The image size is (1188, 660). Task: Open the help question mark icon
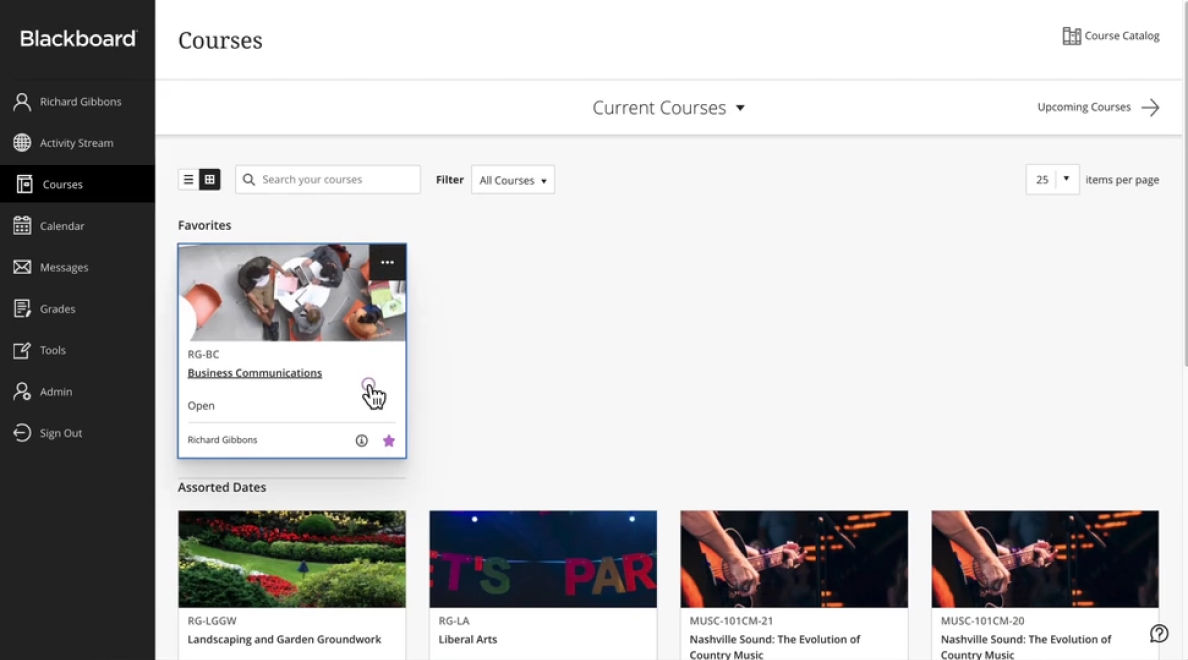coord(1159,633)
